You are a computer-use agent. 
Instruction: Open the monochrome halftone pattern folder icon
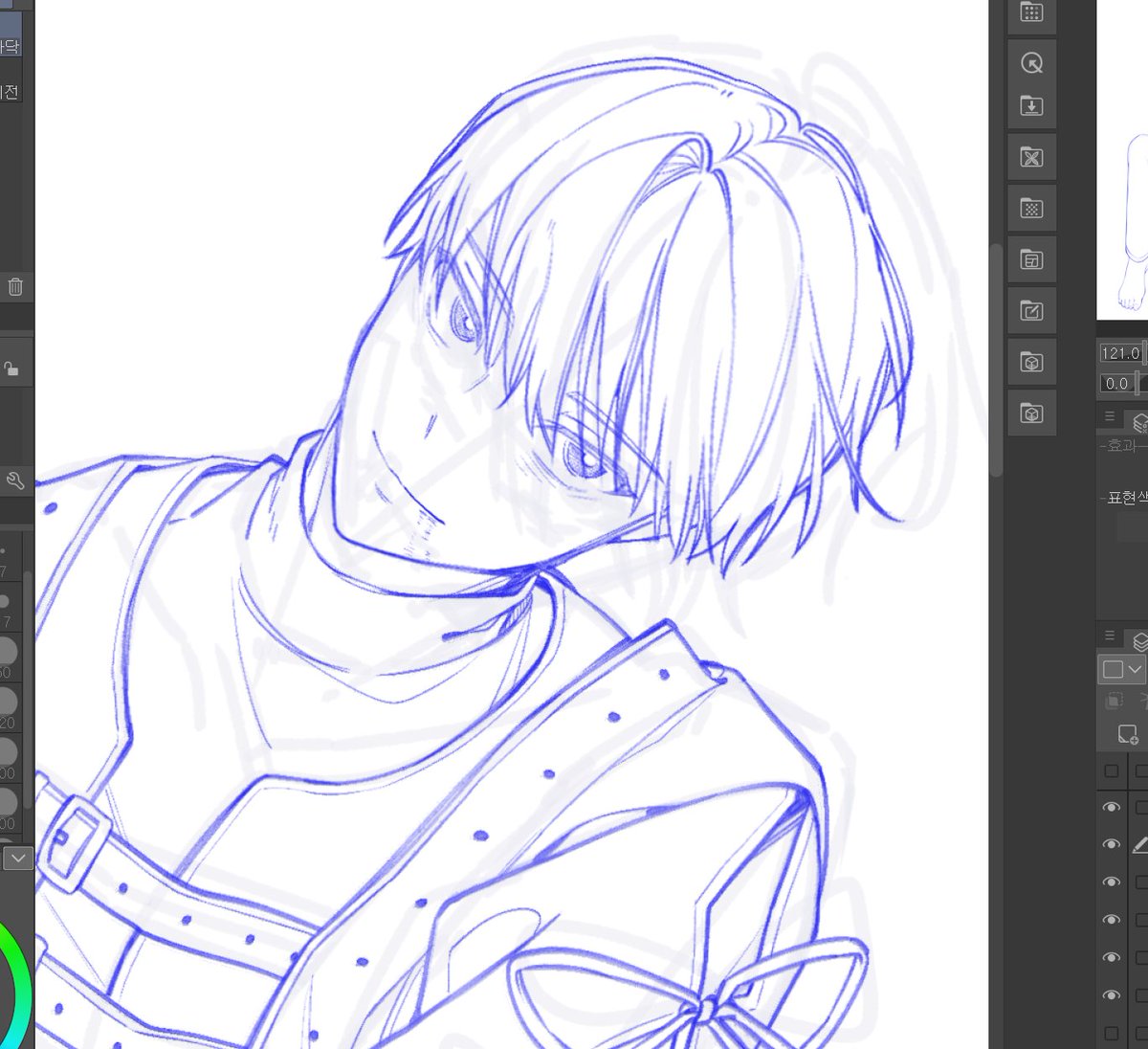point(1031,209)
